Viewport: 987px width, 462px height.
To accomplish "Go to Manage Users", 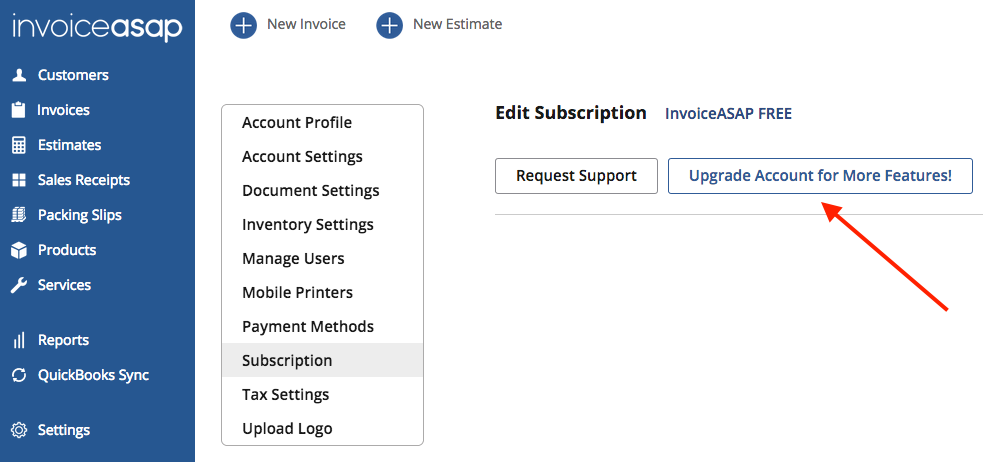I will [293, 259].
